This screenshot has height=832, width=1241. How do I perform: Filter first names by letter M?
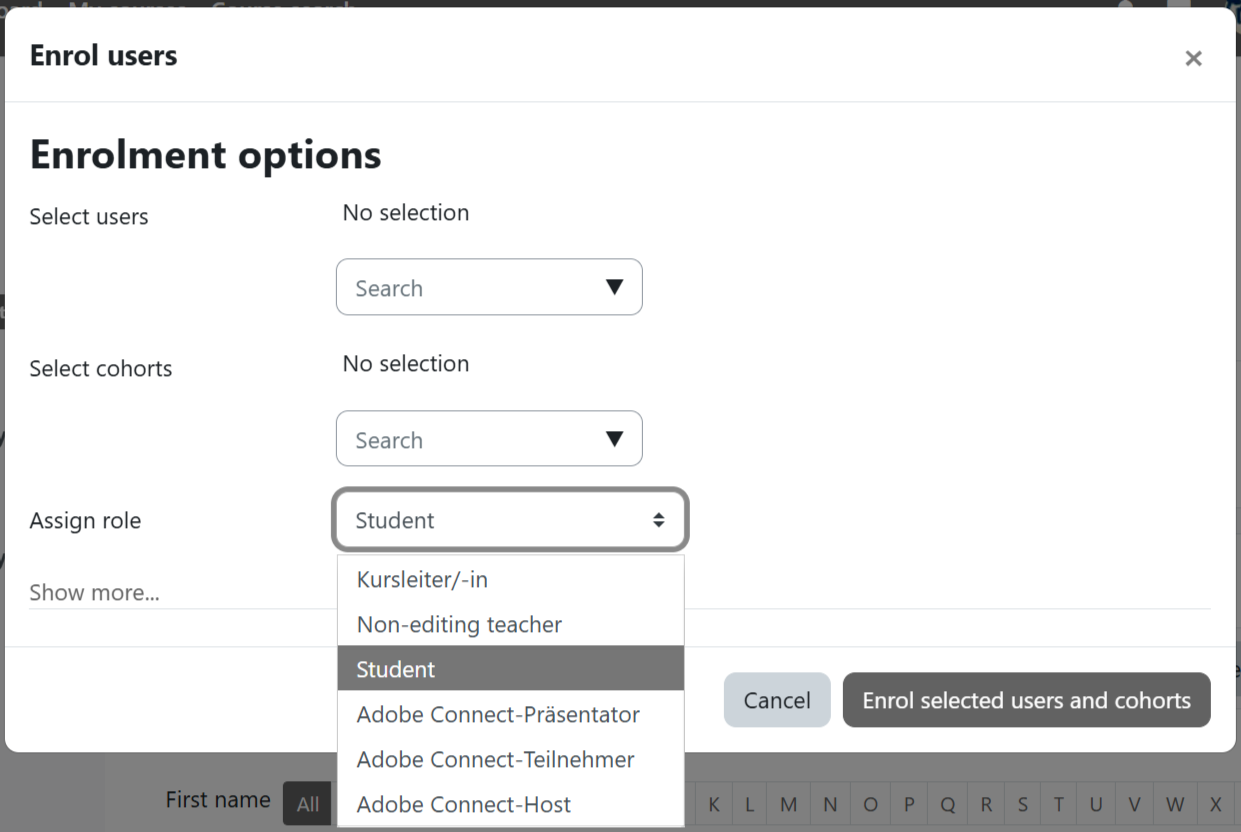click(789, 804)
